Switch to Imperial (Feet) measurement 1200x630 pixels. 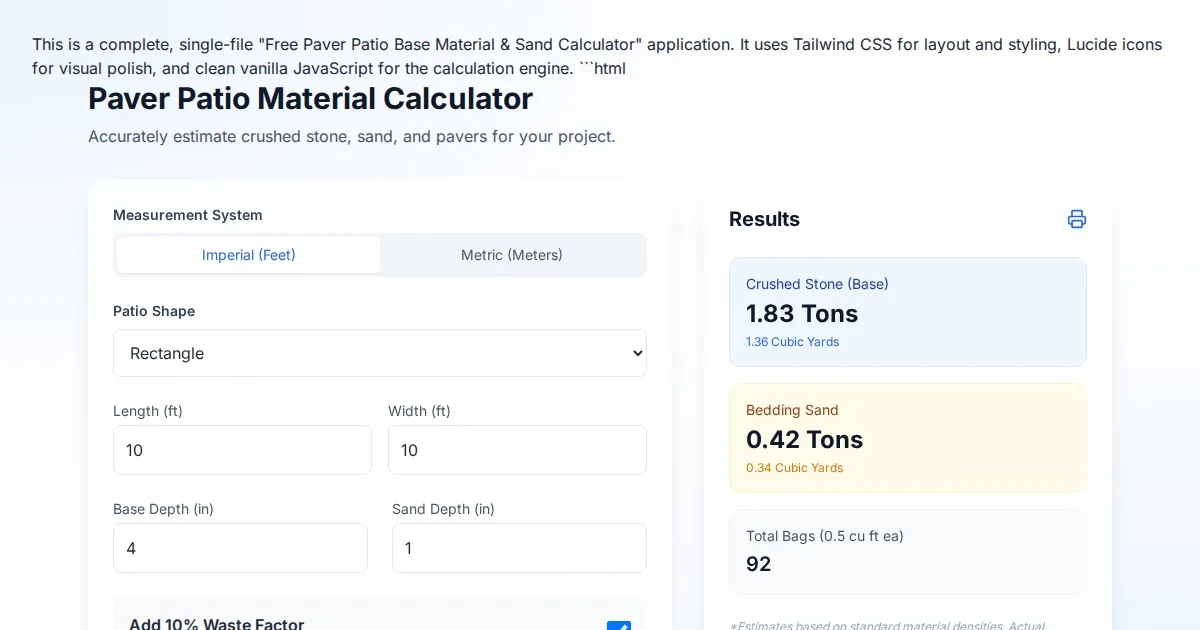click(x=248, y=255)
